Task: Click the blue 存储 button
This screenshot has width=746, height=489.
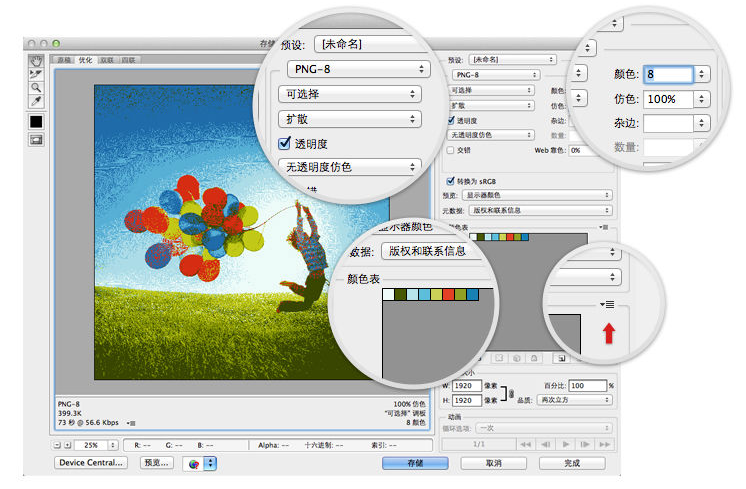Action: point(415,463)
